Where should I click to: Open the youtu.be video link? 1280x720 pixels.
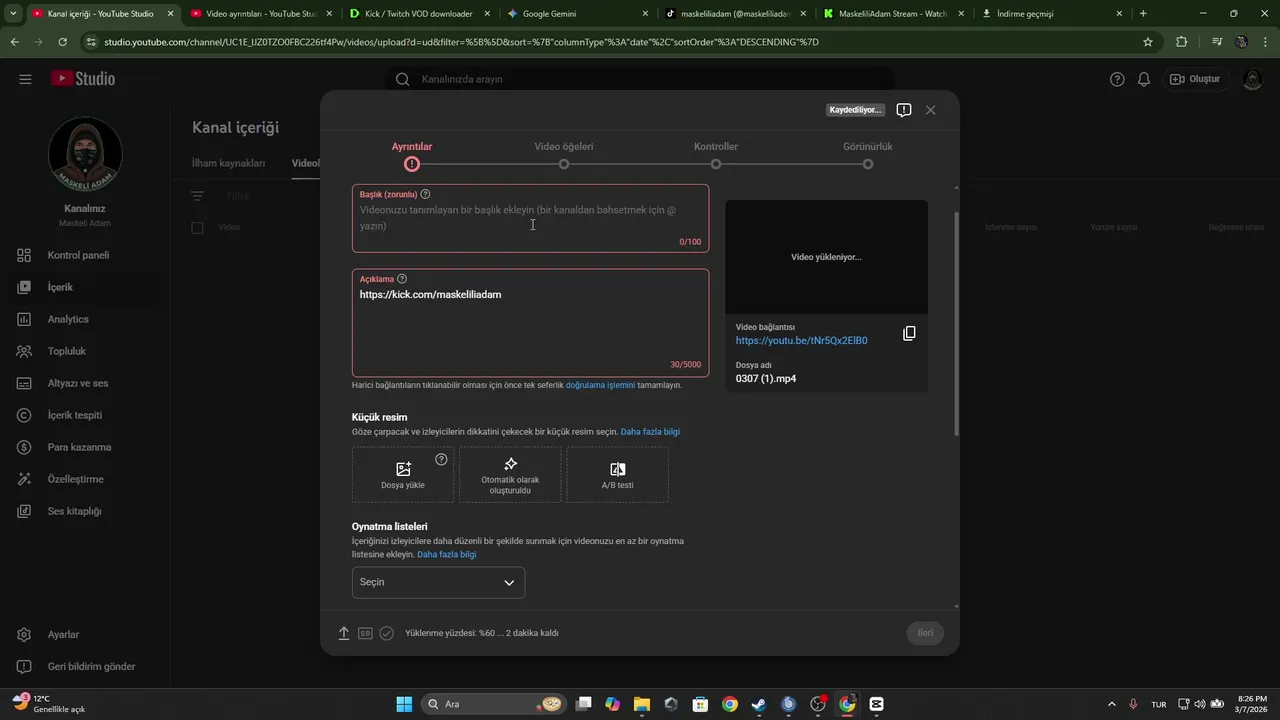(x=801, y=341)
